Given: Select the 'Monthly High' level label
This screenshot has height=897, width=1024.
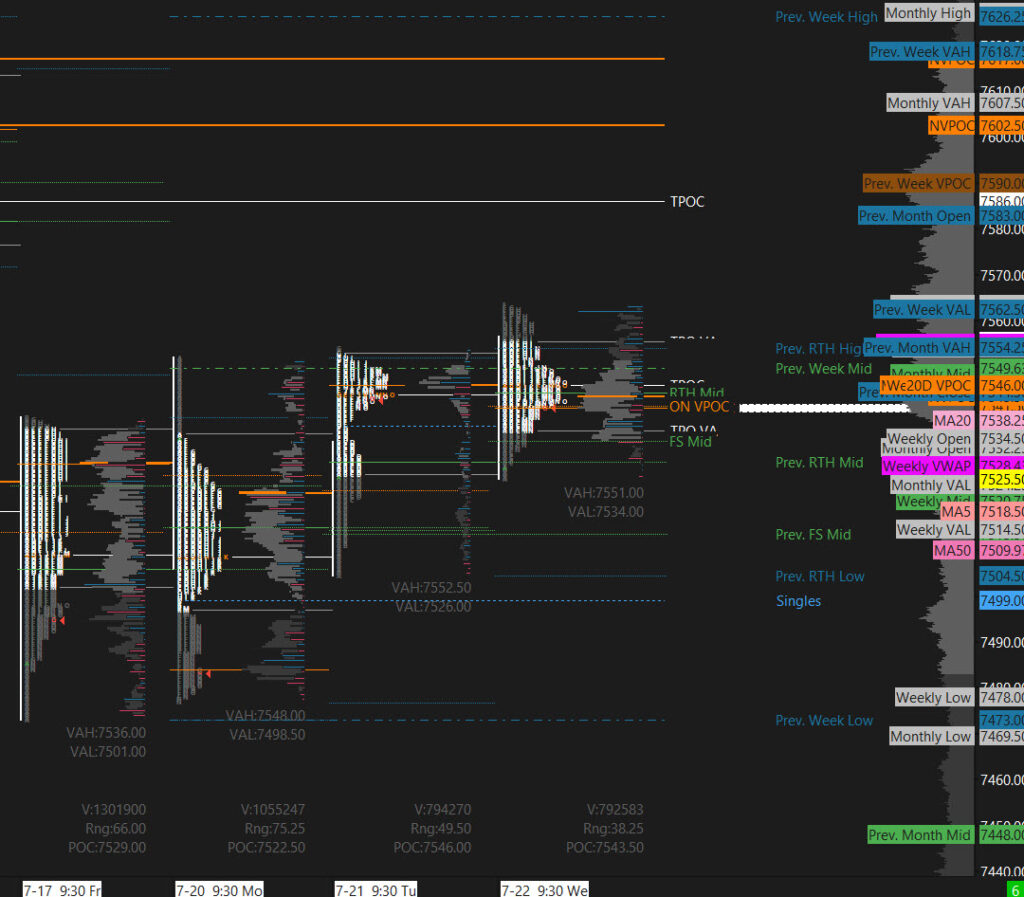Looking at the screenshot, I should 929,13.
